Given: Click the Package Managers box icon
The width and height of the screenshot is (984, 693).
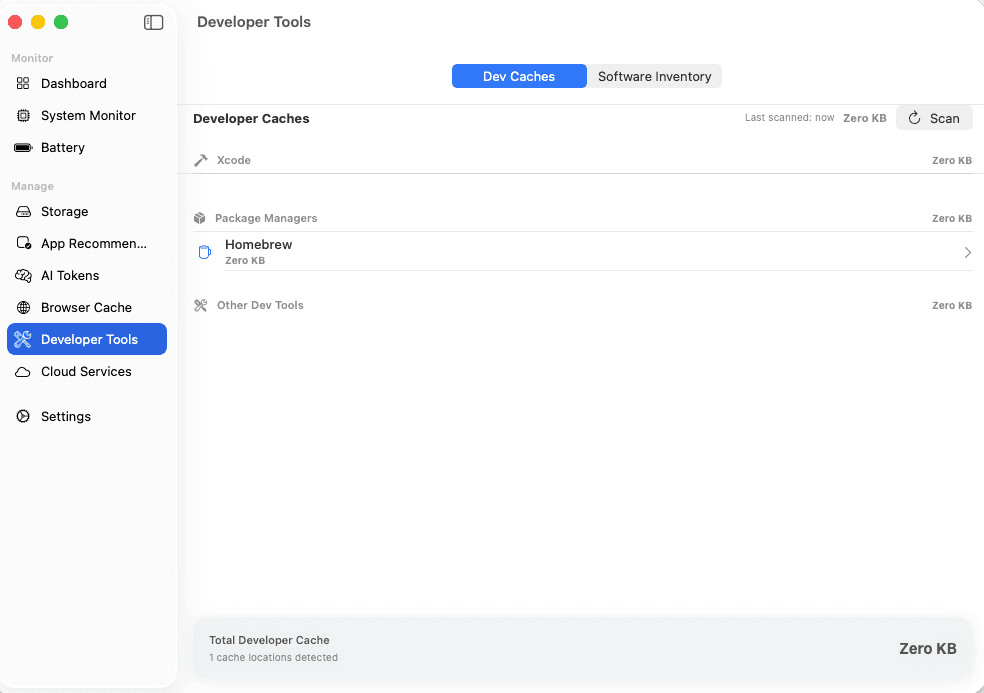Looking at the screenshot, I should [x=203, y=218].
